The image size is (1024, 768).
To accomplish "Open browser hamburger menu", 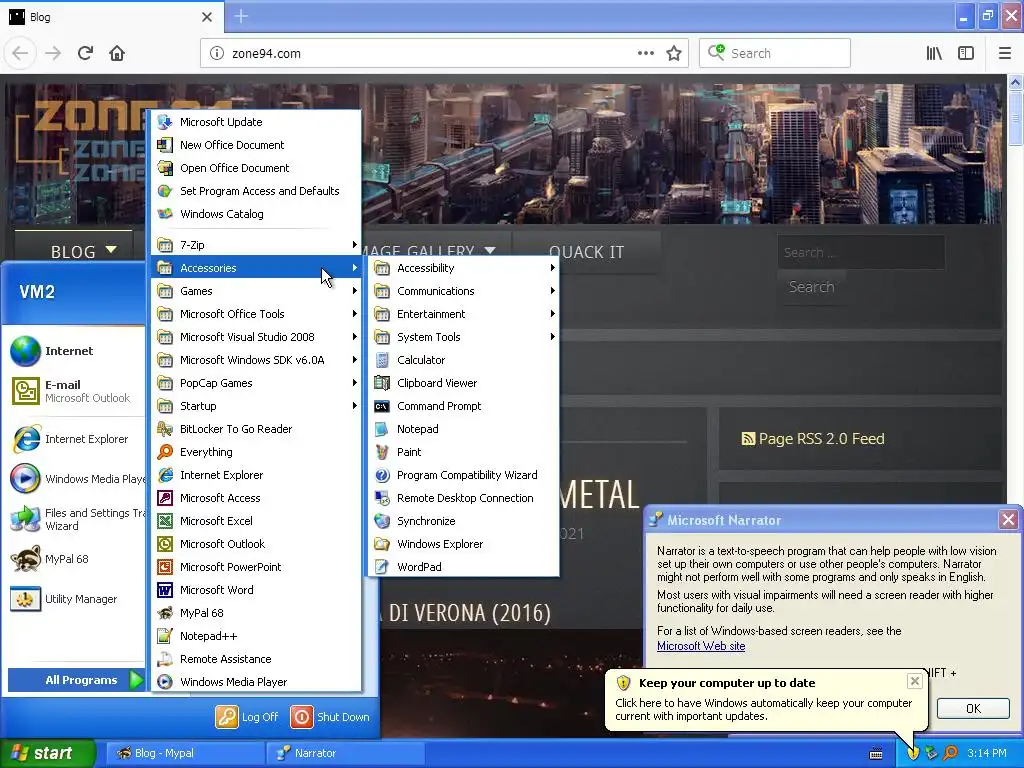I will (1005, 53).
